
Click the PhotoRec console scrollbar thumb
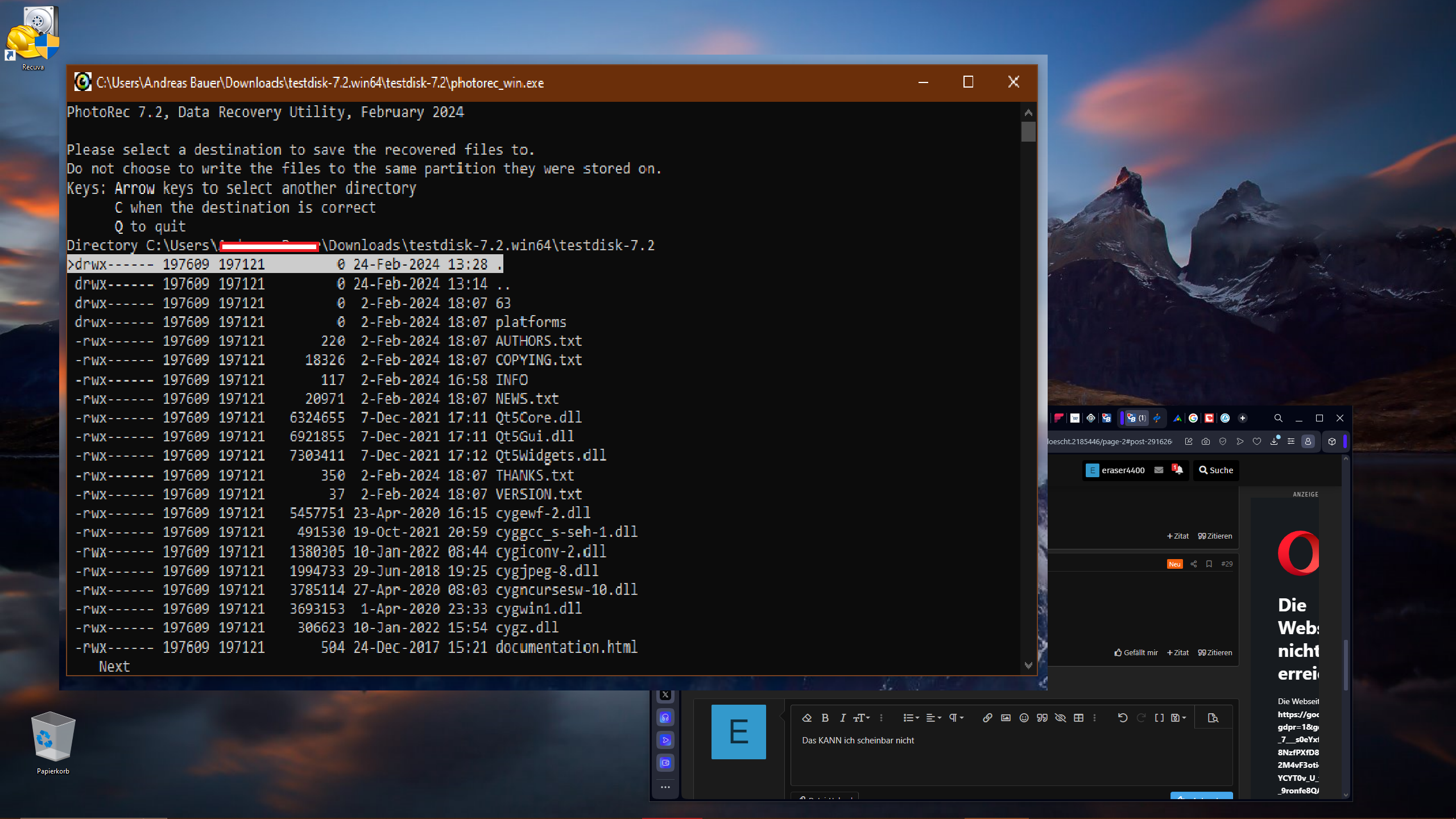(1028, 132)
